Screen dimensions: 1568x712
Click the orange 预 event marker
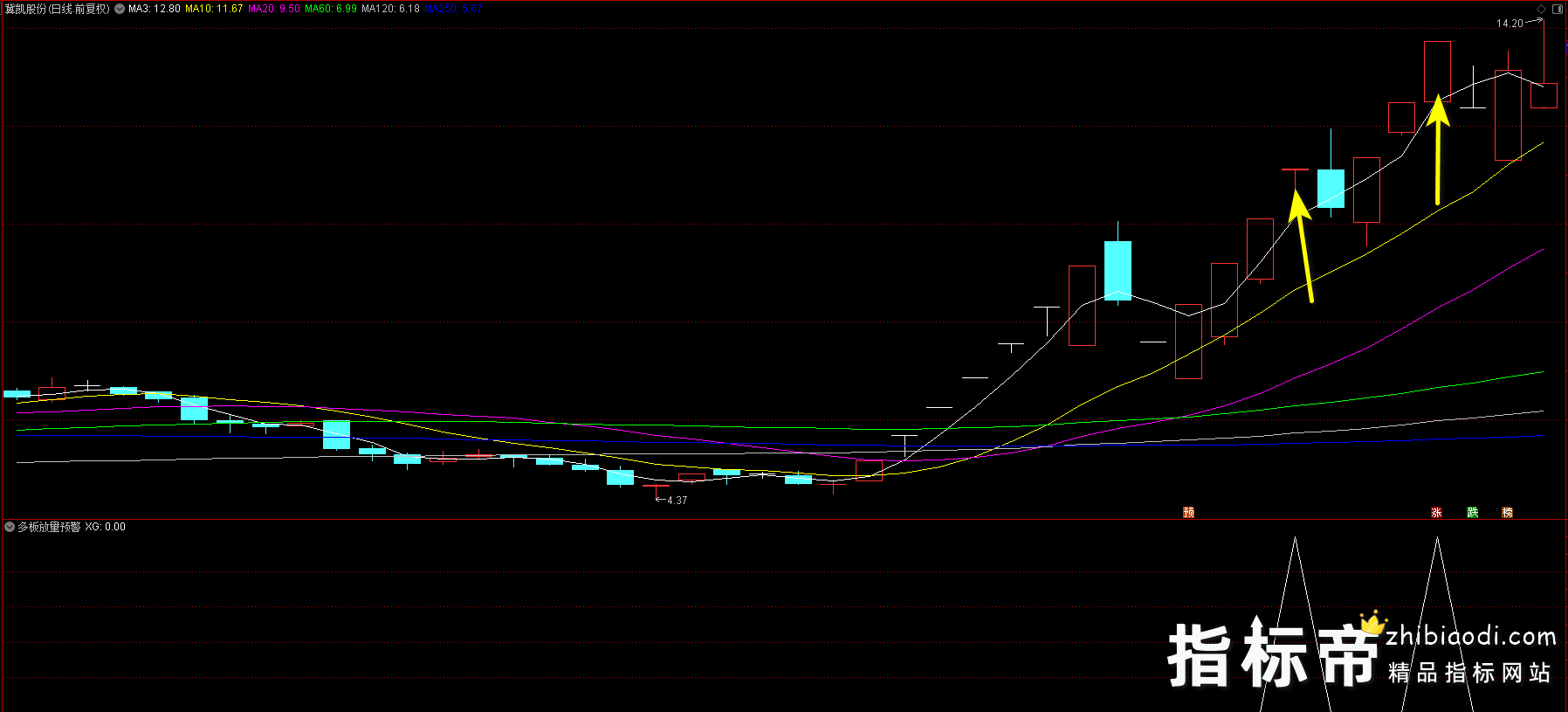1188,512
